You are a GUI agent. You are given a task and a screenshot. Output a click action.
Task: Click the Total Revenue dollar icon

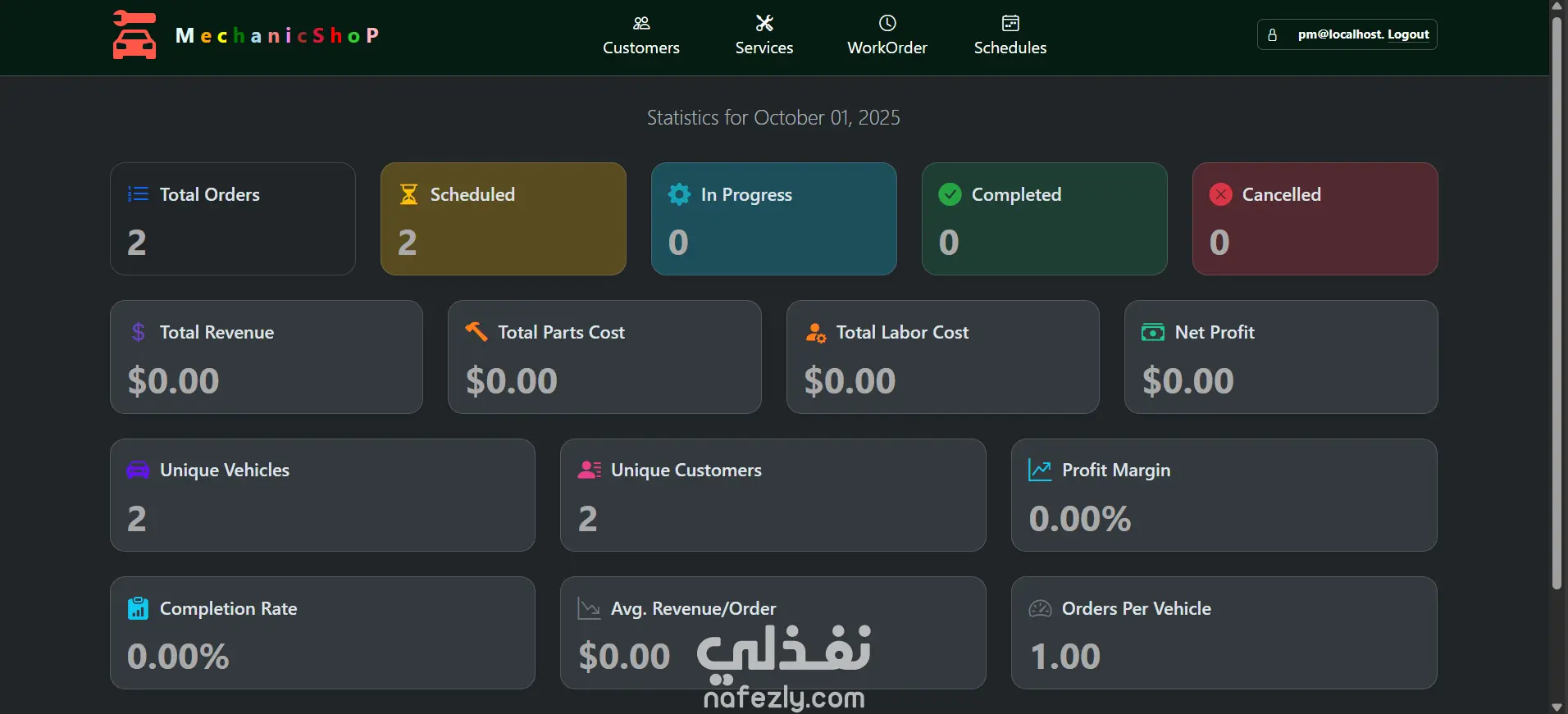(x=139, y=332)
